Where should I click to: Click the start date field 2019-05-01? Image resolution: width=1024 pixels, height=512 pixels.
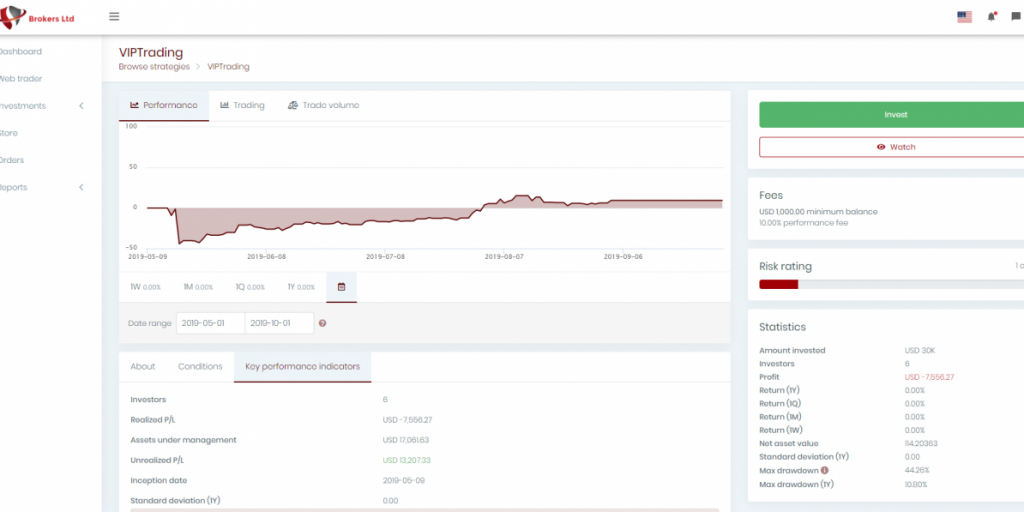[210, 323]
